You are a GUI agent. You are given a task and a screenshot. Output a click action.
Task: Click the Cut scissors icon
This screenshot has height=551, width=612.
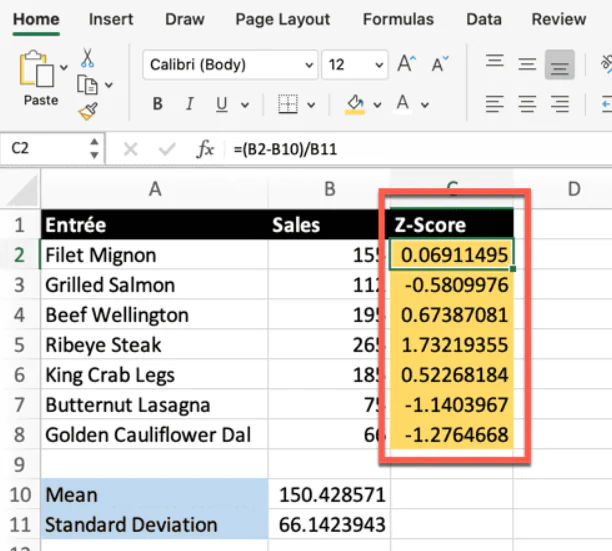(x=88, y=58)
